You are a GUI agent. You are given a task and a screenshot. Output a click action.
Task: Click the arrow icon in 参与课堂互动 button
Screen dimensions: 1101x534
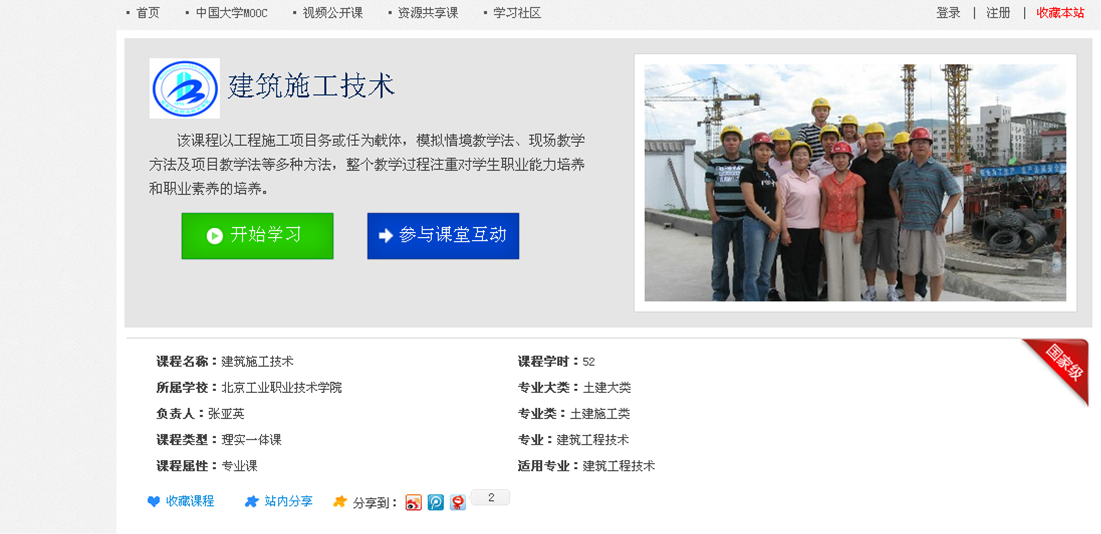coord(385,236)
